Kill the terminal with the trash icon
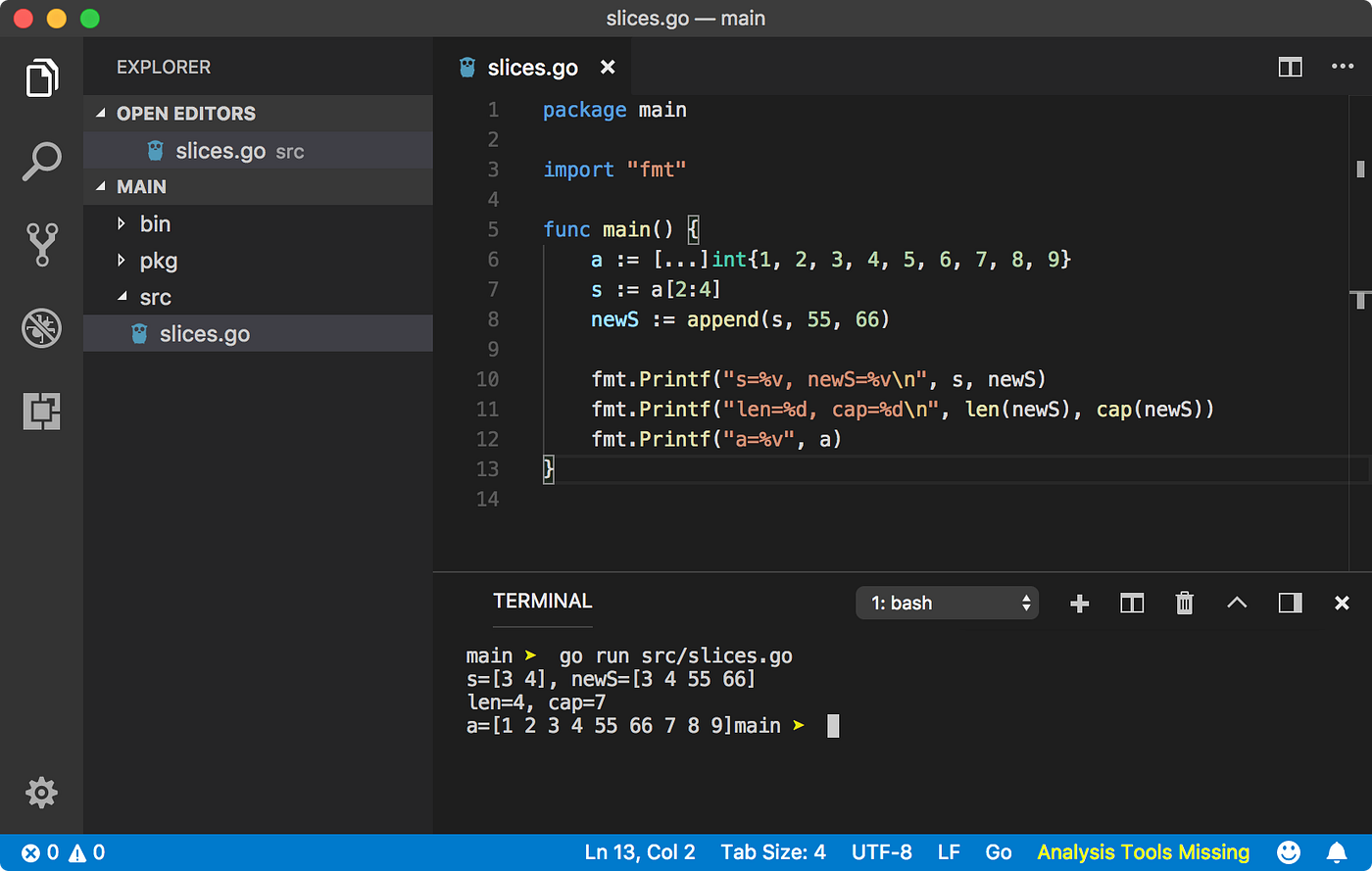 click(x=1184, y=603)
